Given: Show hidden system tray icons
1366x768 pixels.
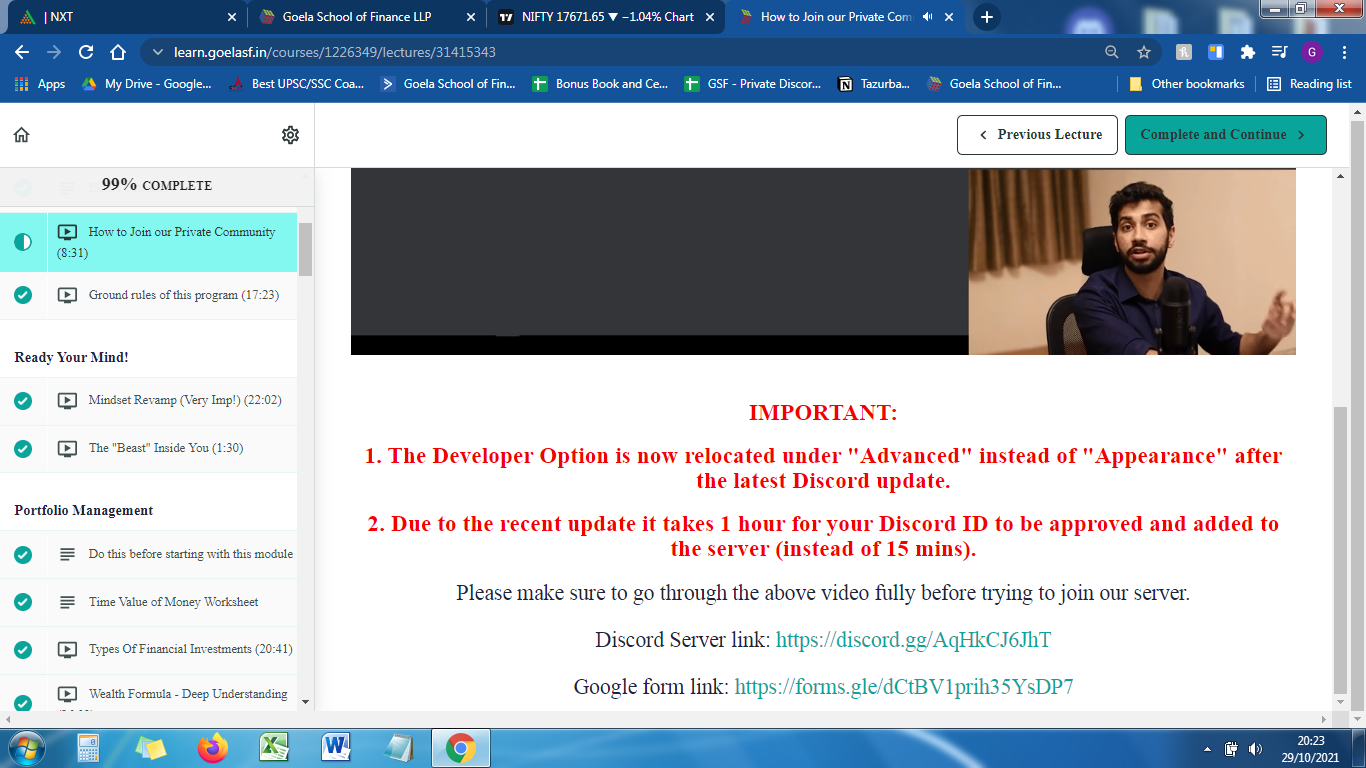Looking at the screenshot, I should [1208, 749].
